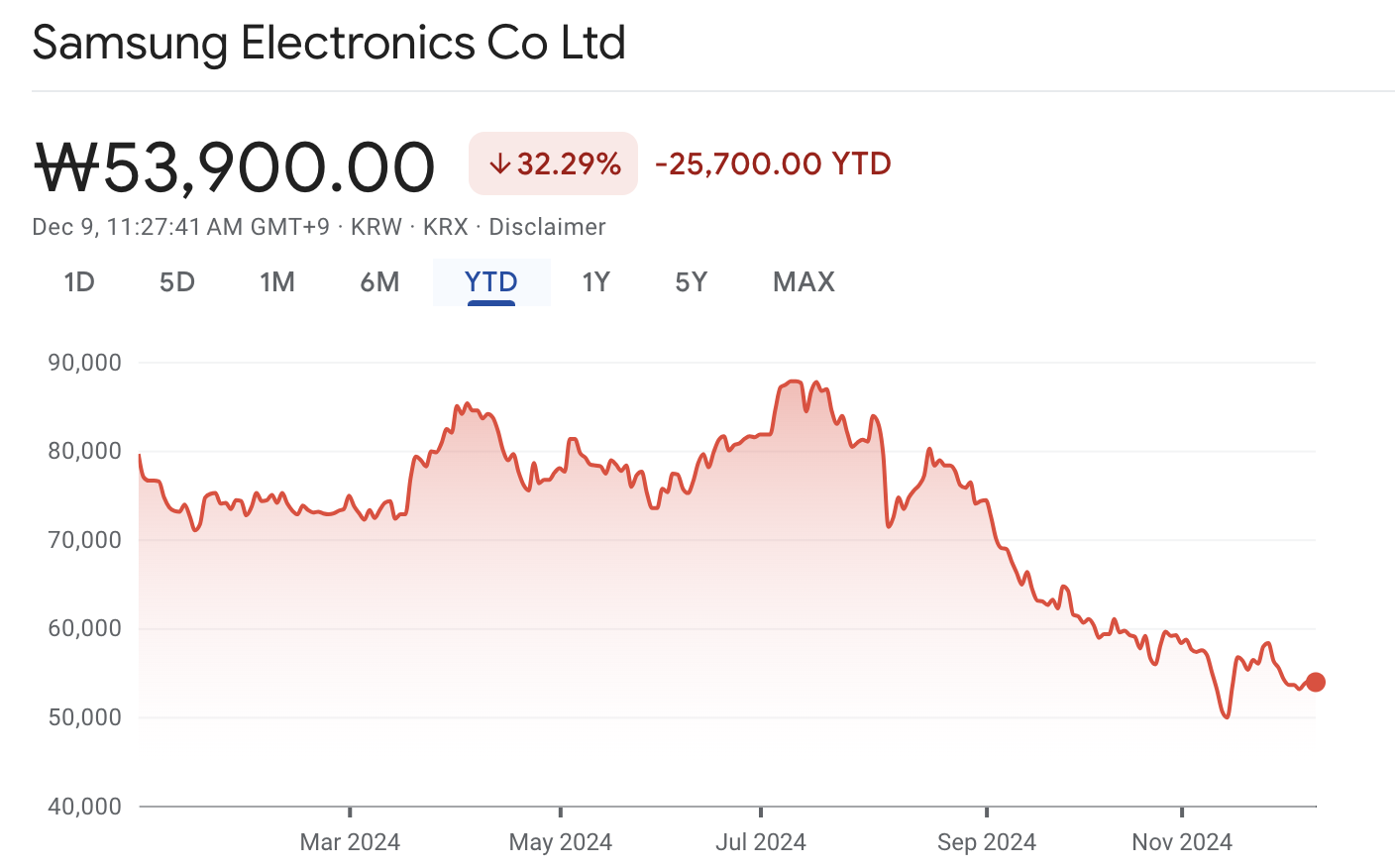Switch to the 1D time range tab
Viewport: 1395px width, 868px height.
click(x=79, y=282)
